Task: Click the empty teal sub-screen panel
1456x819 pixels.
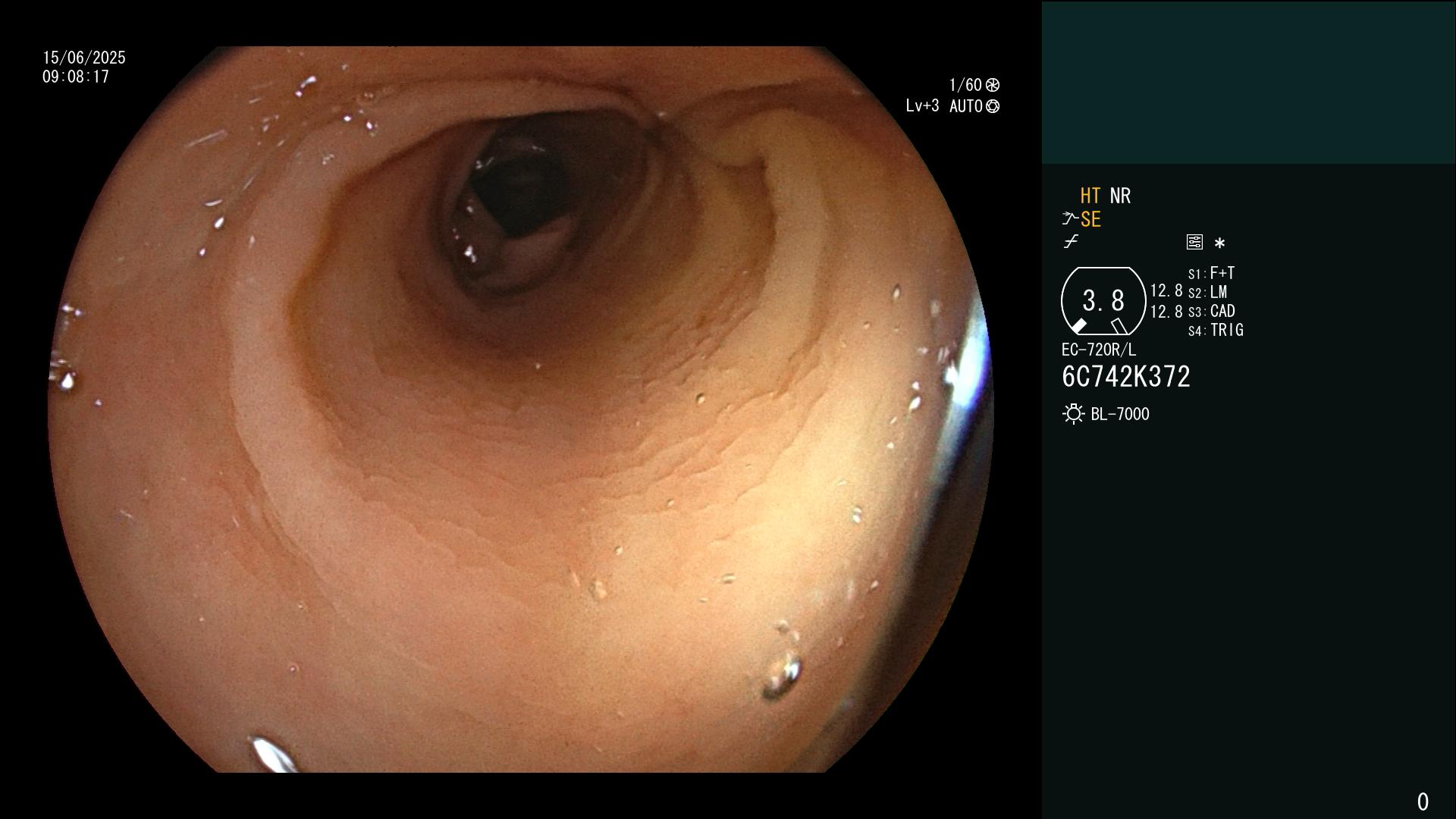Action: [1248, 83]
